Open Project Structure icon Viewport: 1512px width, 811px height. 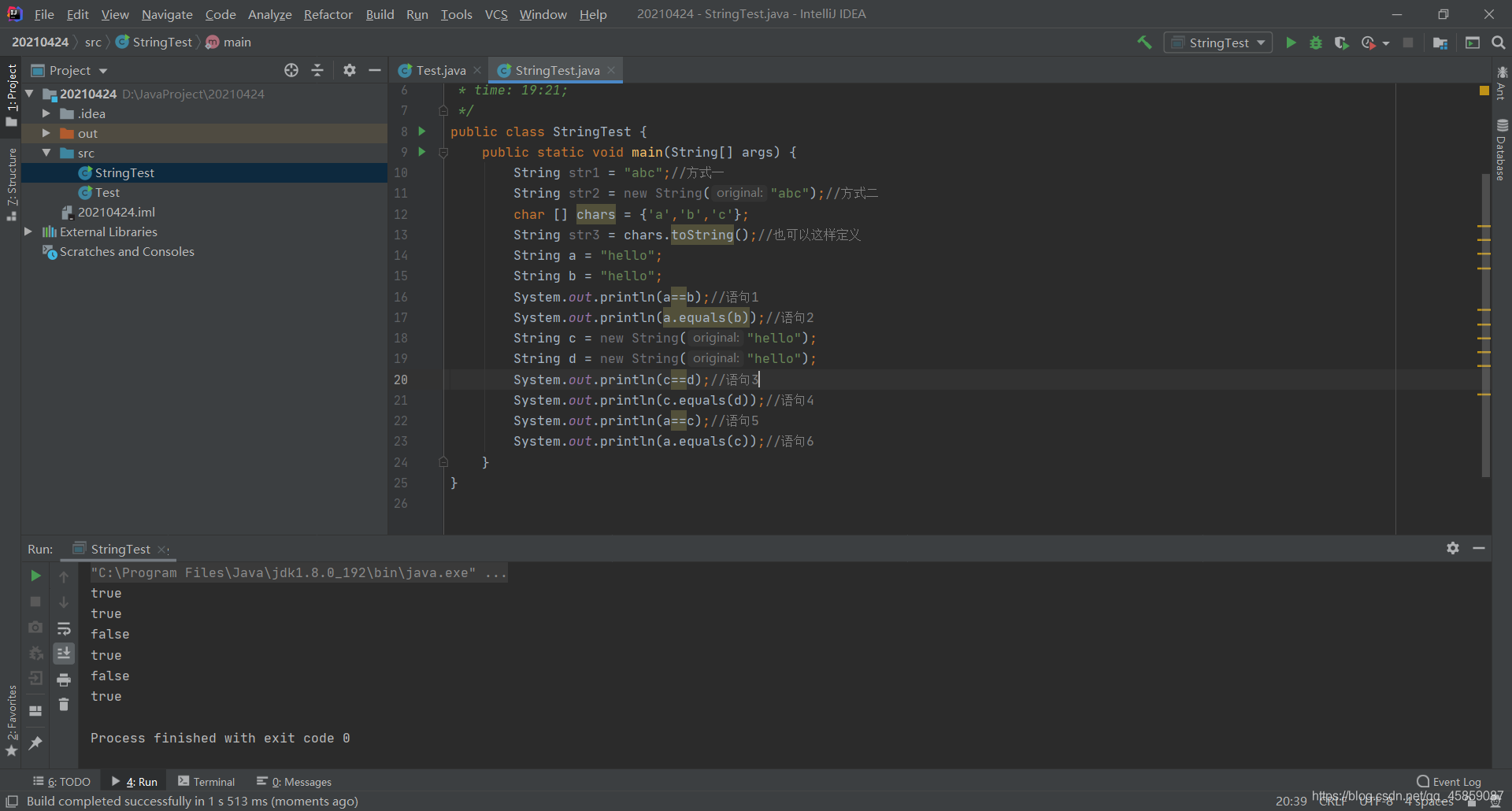point(1440,43)
